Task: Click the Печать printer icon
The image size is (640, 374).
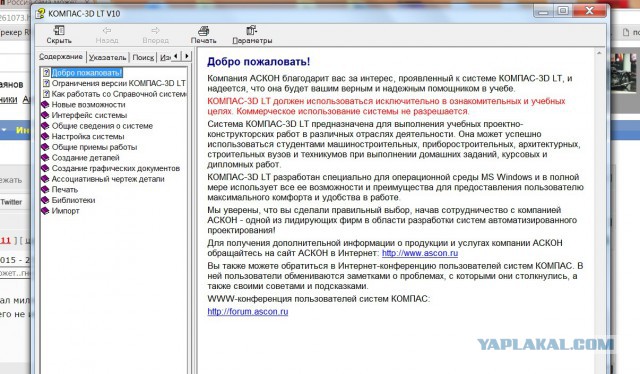Action: click(x=203, y=31)
